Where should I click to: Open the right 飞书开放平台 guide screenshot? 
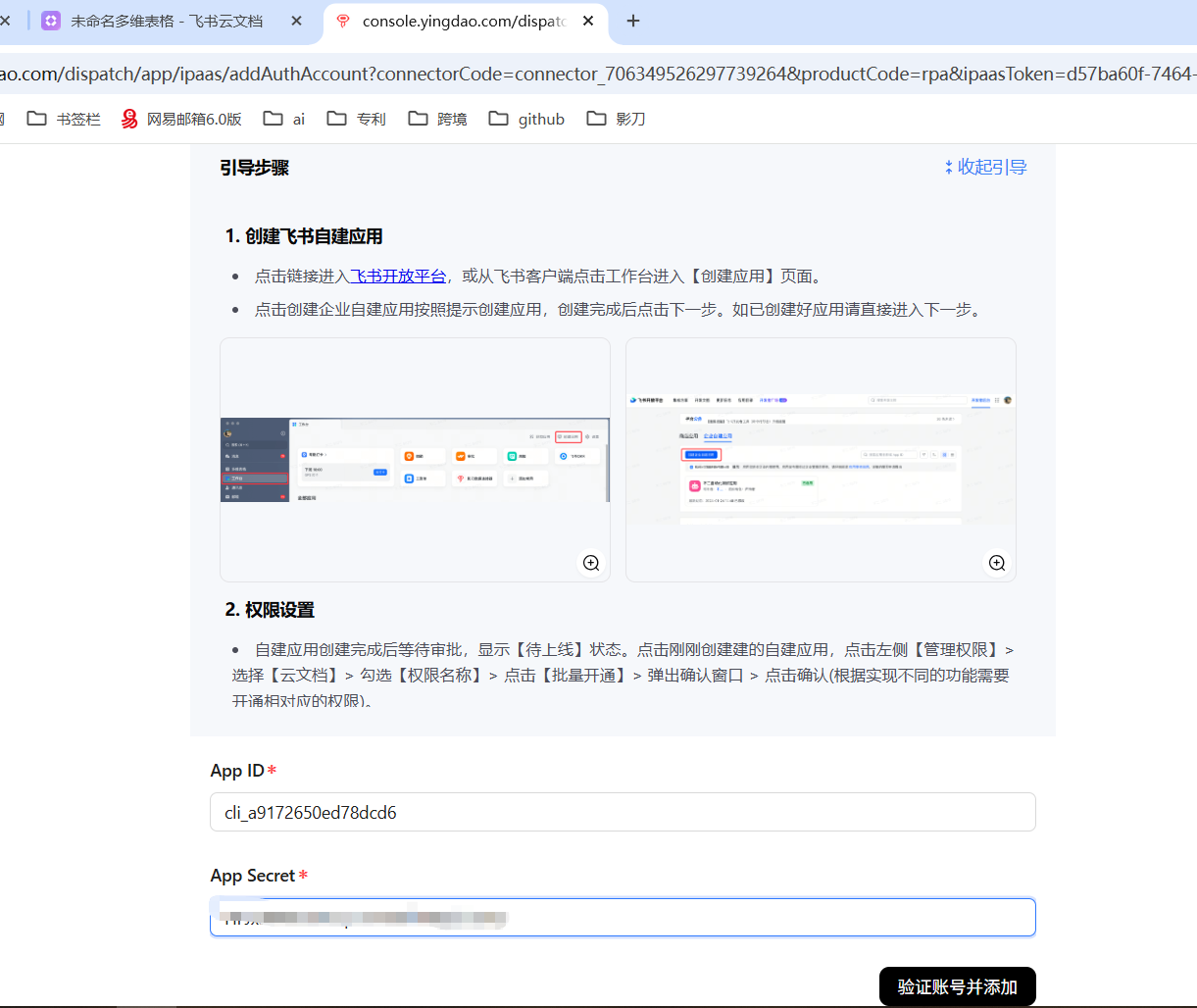point(821,460)
